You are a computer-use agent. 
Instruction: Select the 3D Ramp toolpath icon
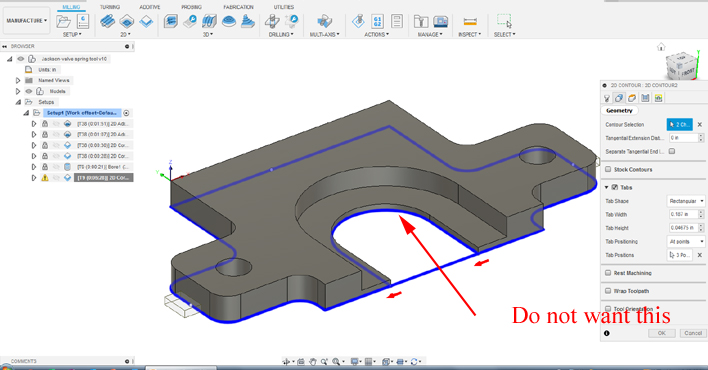click(x=248, y=21)
